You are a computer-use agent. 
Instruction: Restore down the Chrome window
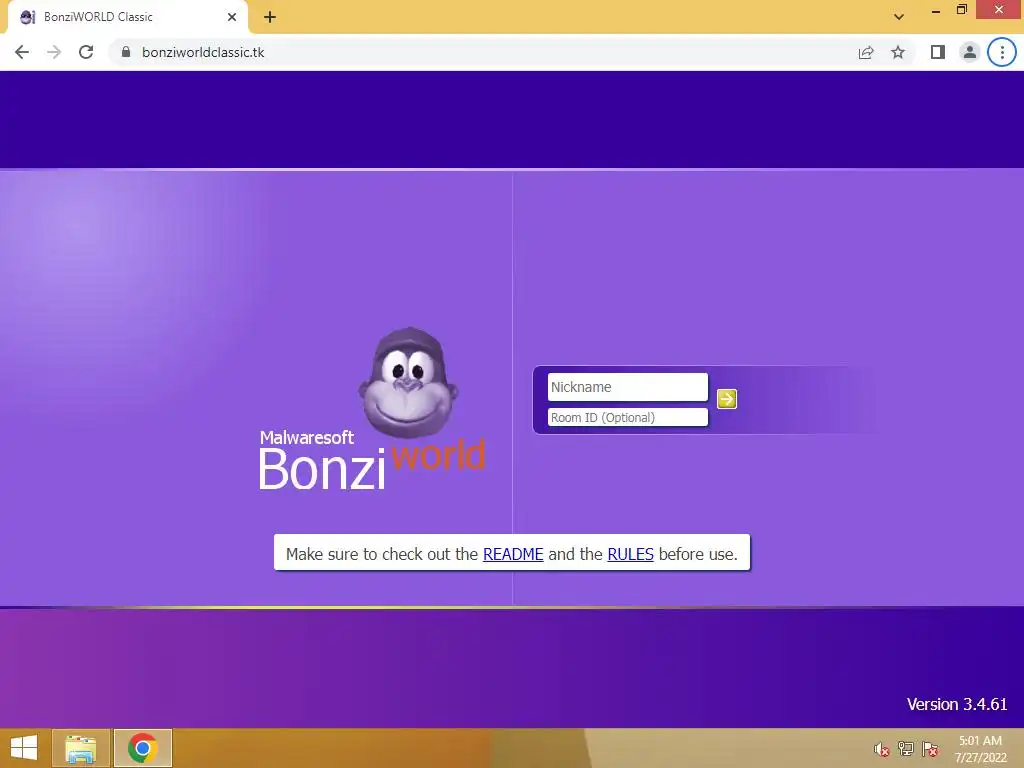point(961,10)
